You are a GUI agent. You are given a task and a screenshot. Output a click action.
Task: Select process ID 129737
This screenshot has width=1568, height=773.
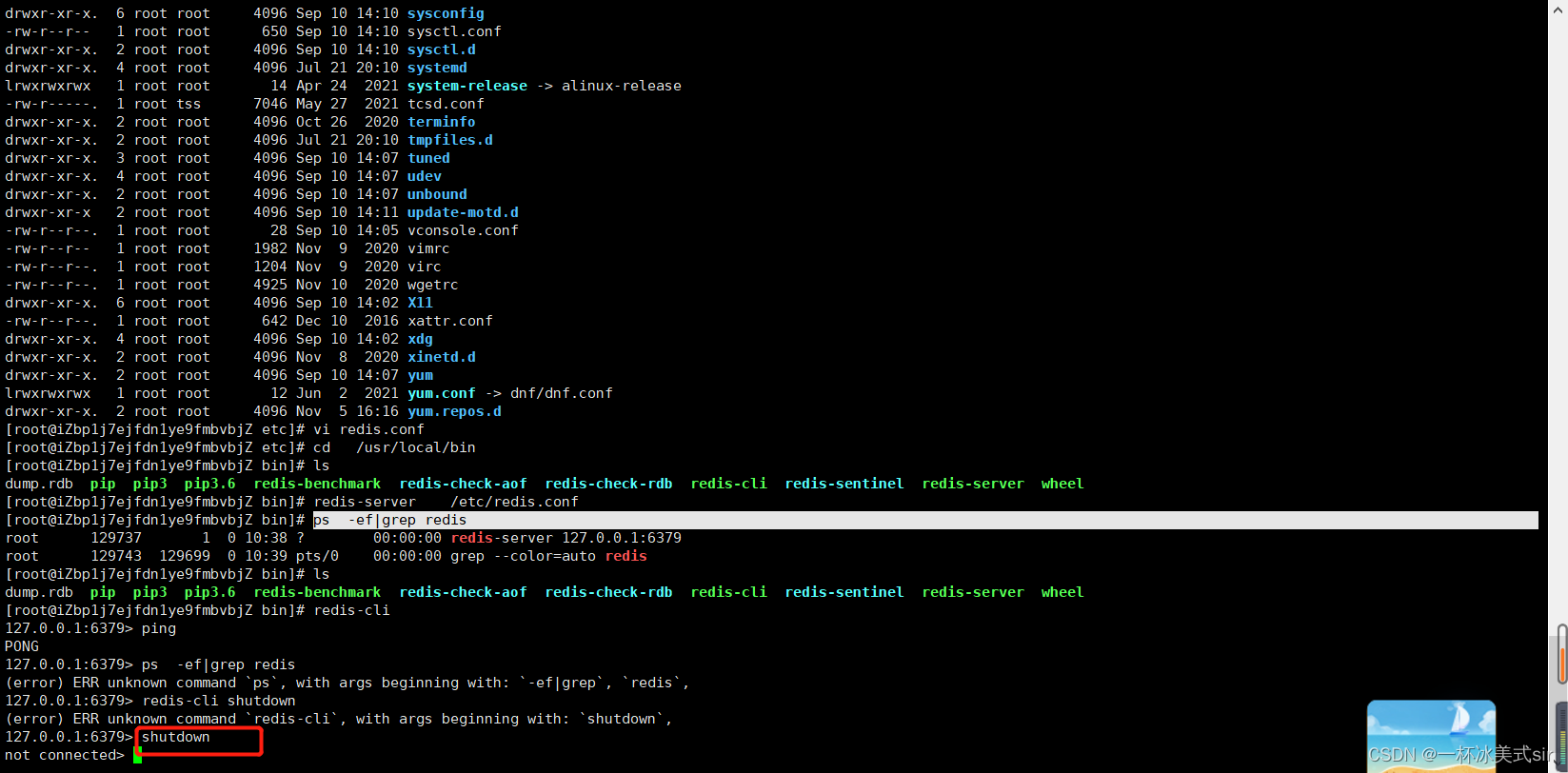[116, 538]
